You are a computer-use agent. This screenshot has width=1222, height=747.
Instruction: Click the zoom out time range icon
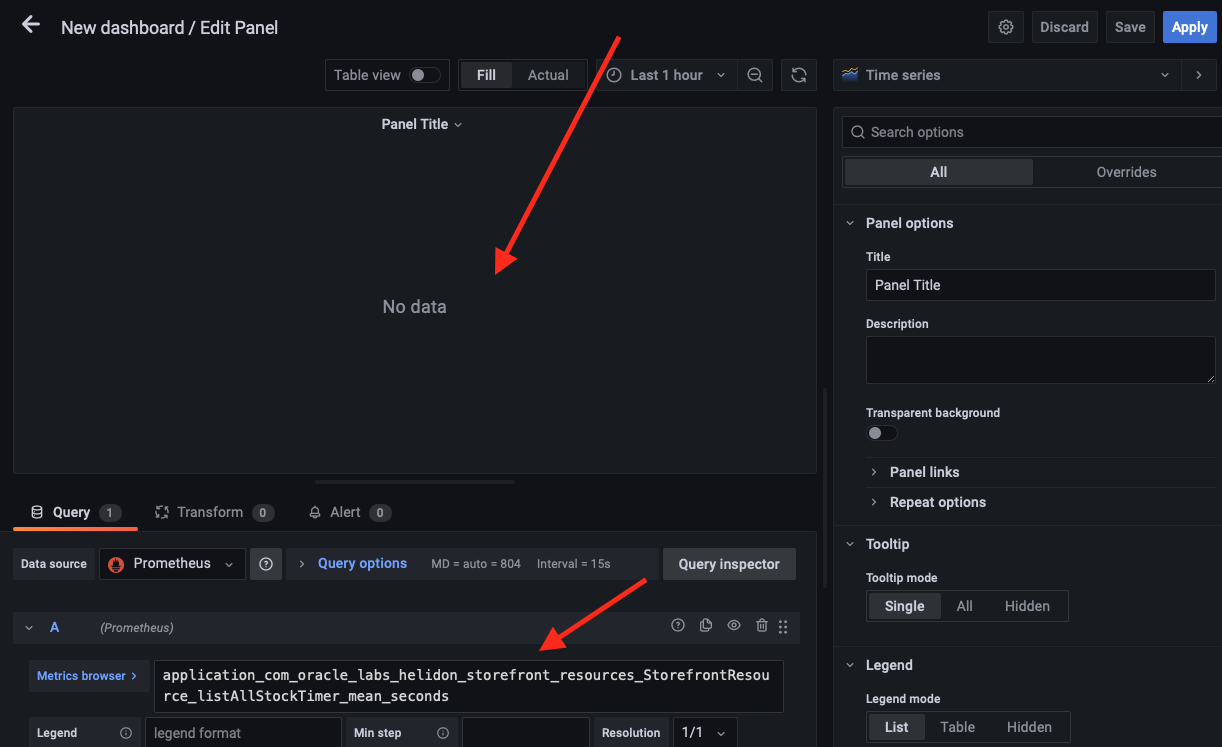[x=755, y=75]
